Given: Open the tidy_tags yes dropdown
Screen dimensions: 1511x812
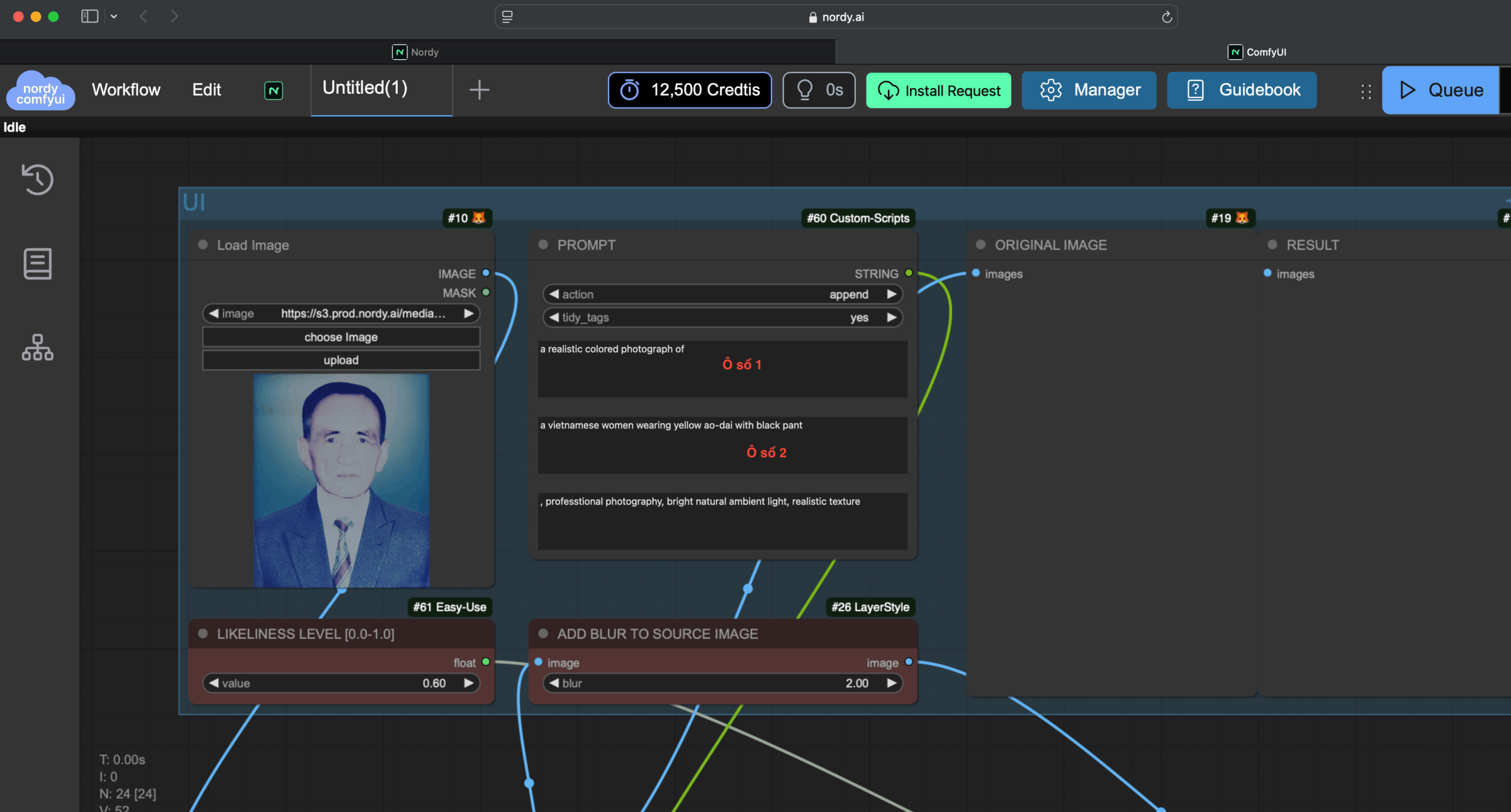Looking at the screenshot, I should [x=722, y=317].
